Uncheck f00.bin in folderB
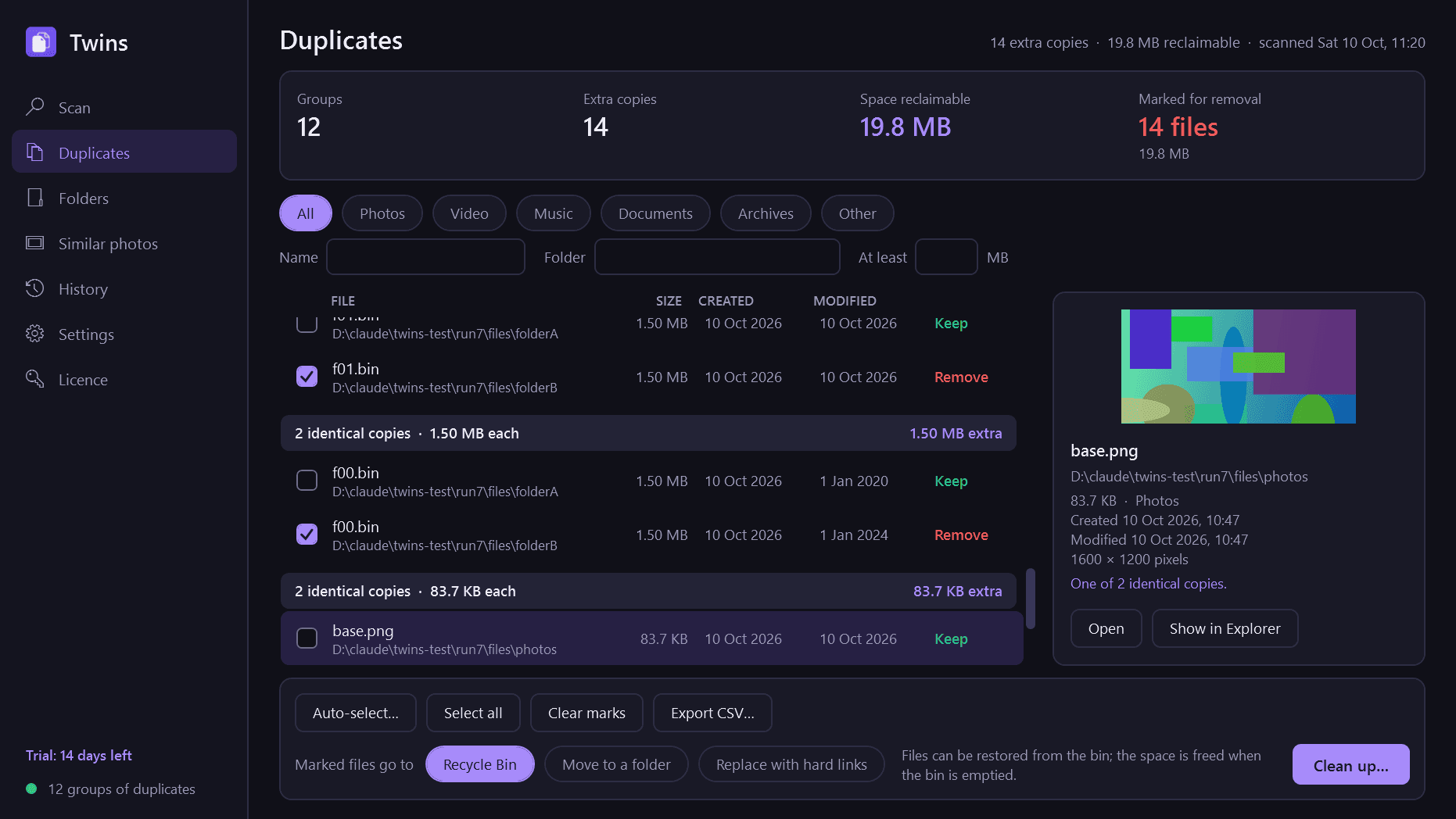1456x819 pixels. click(x=307, y=535)
